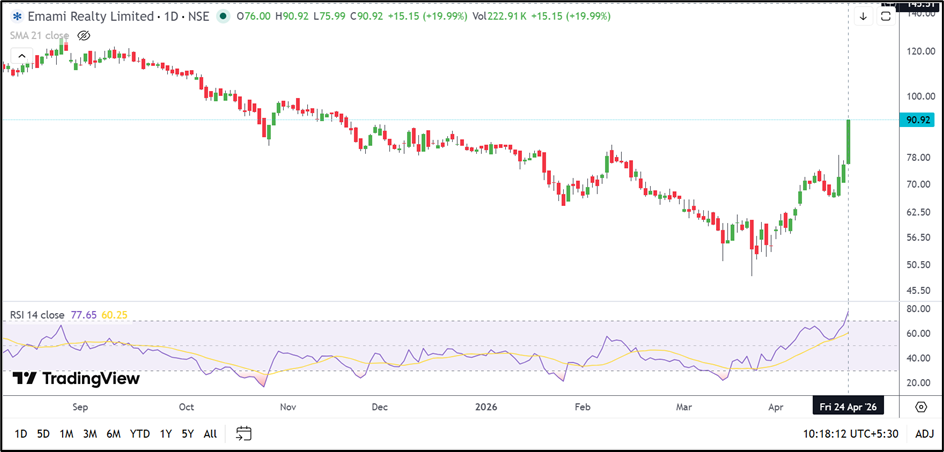Choose the YTD range option
Screen dimensions: 944x452
141,433
